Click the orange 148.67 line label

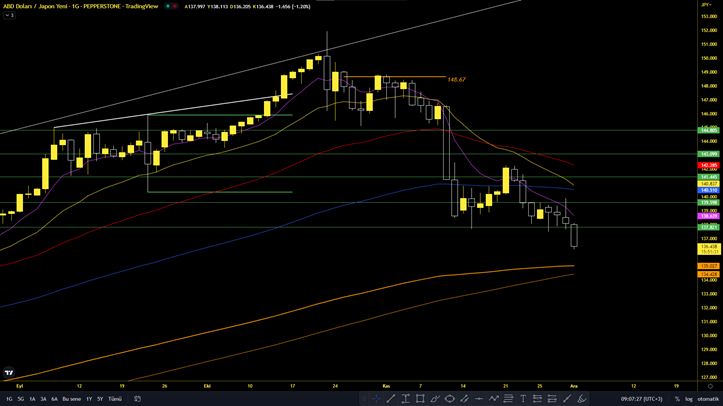(456, 80)
